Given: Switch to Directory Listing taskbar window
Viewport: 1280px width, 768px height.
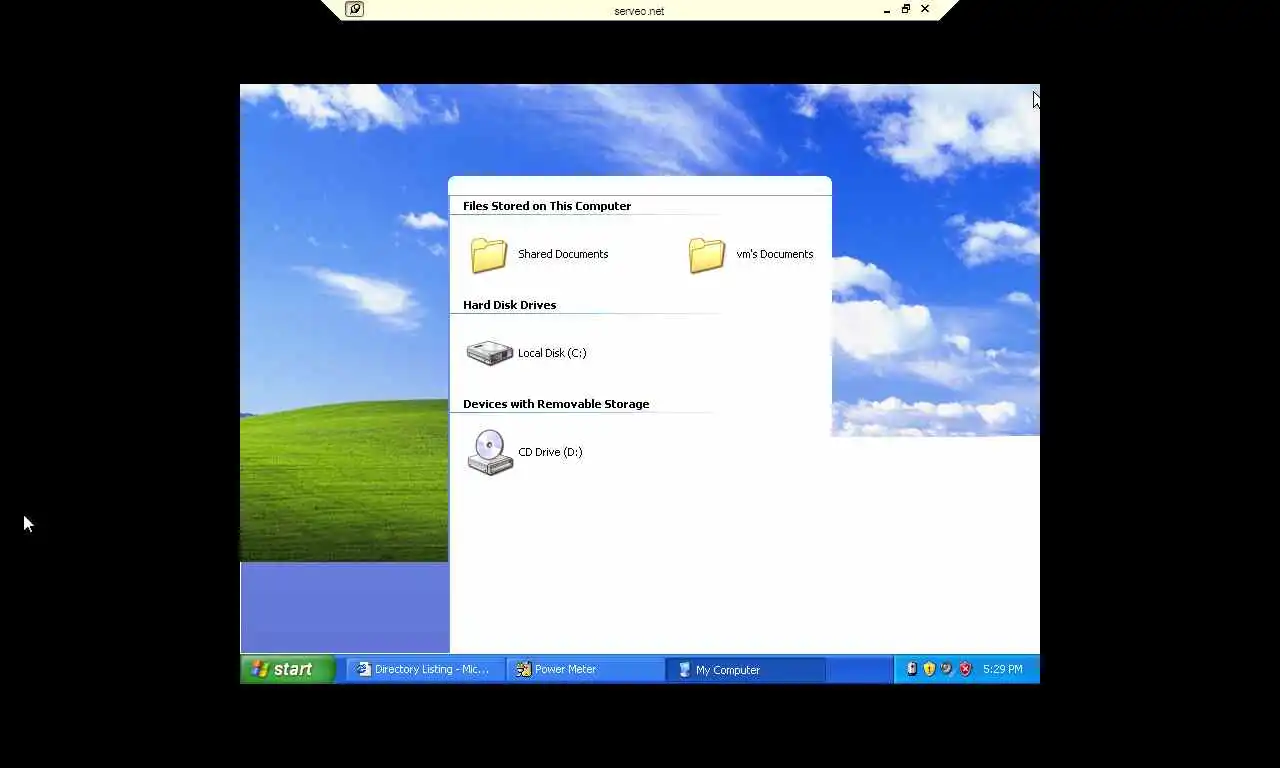Looking at the screenshot, I should 425,669.
